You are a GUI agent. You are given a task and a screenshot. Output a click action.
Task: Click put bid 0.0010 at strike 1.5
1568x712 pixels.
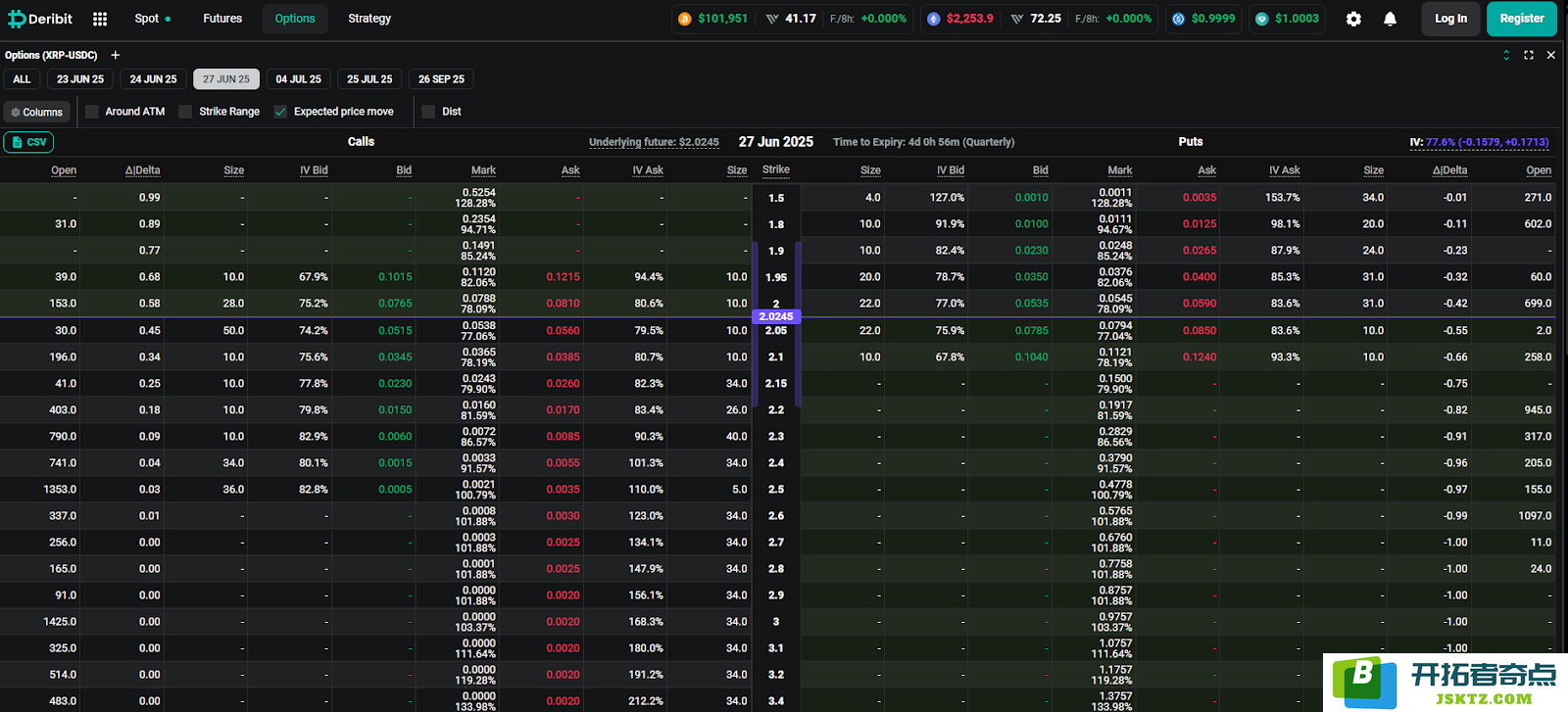tap(1031, 198)
